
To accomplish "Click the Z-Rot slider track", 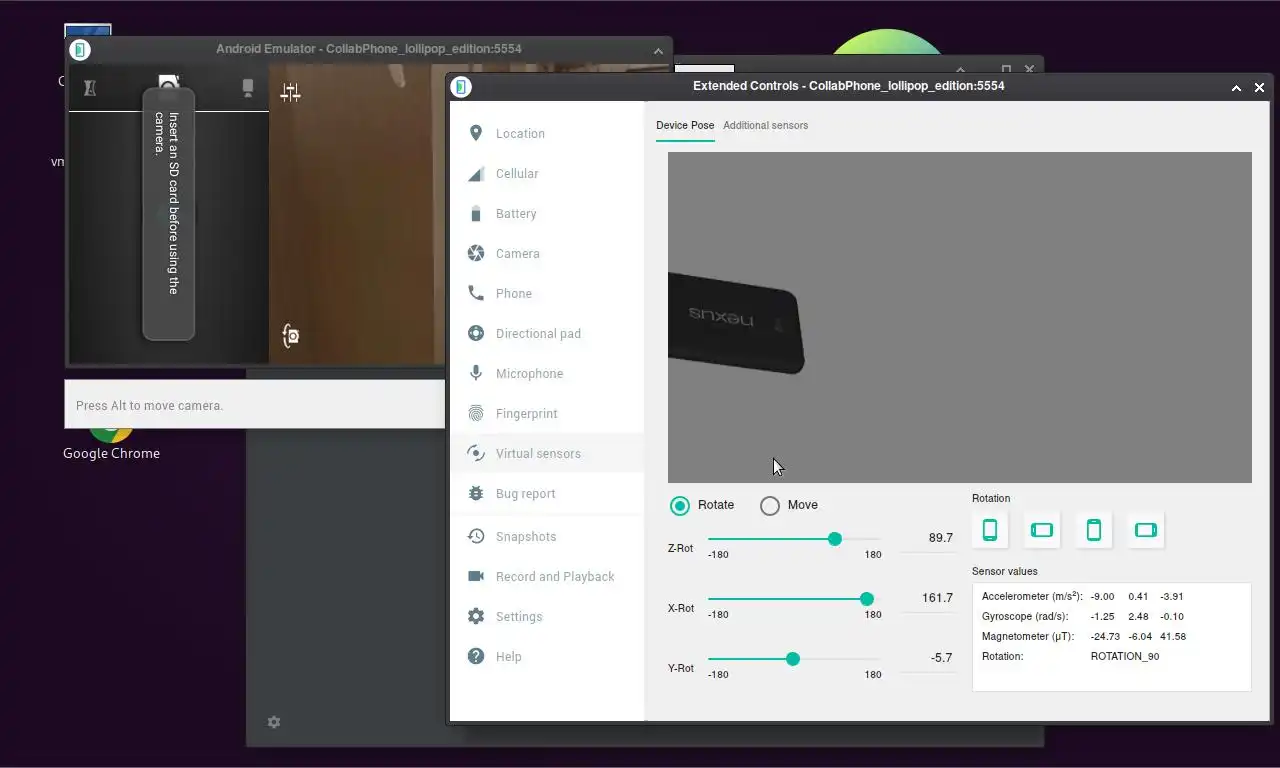I will [x=794, y=539].
